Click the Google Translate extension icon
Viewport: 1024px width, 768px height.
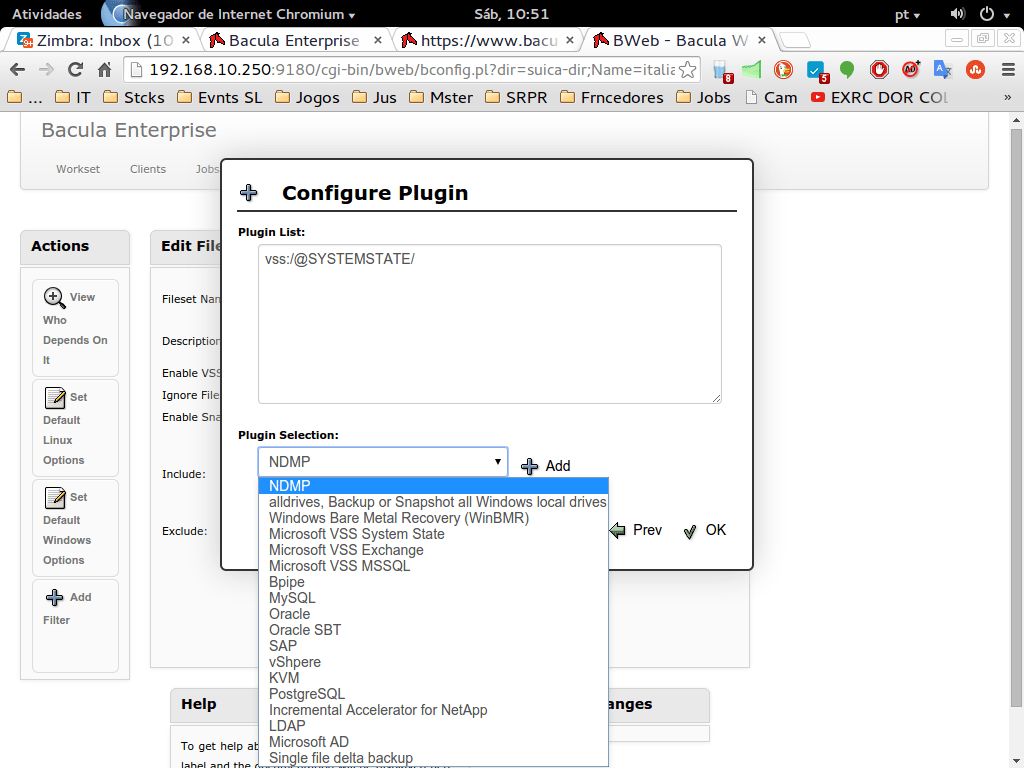tap(942, 69)
